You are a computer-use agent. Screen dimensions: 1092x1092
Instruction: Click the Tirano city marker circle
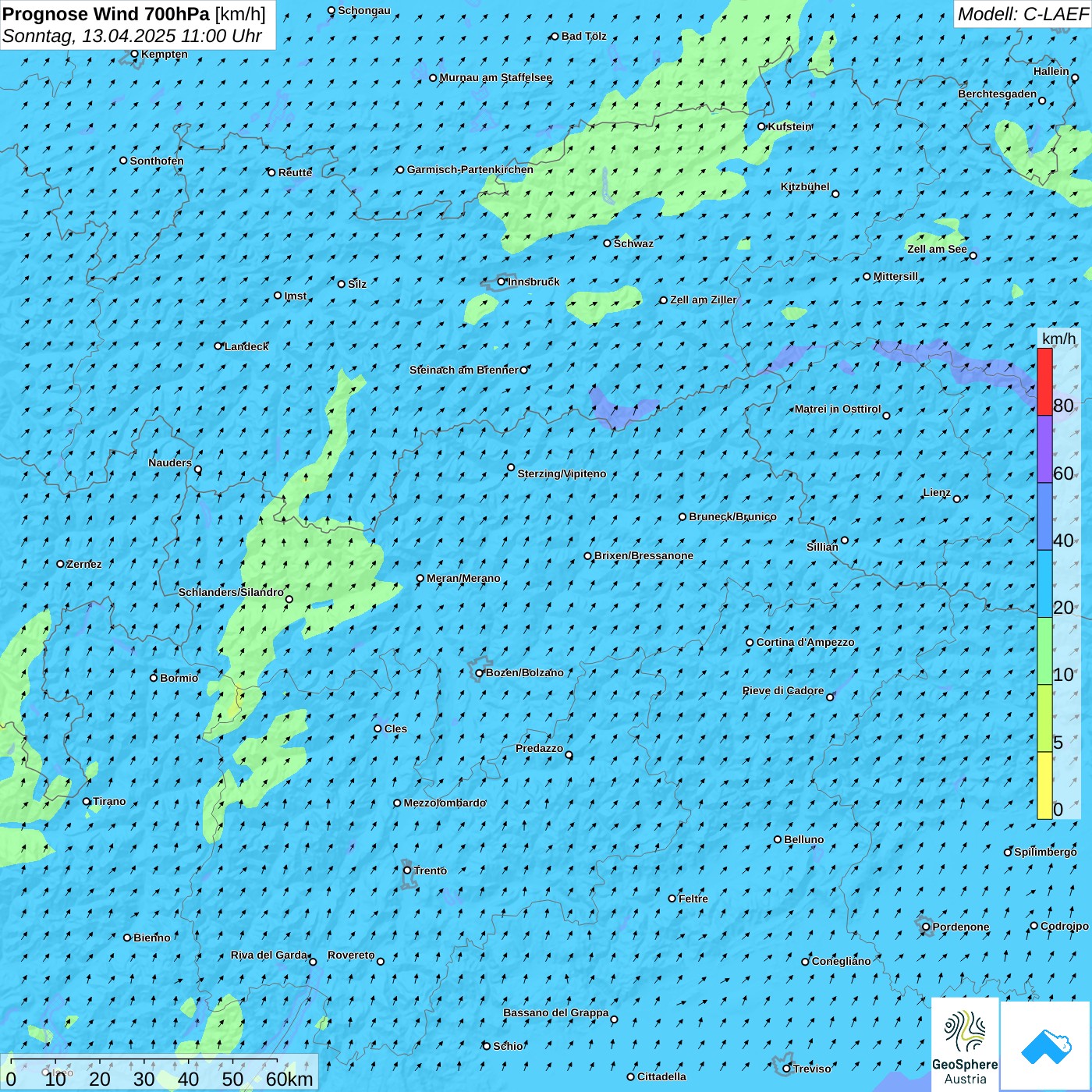[x=87, y=801]
